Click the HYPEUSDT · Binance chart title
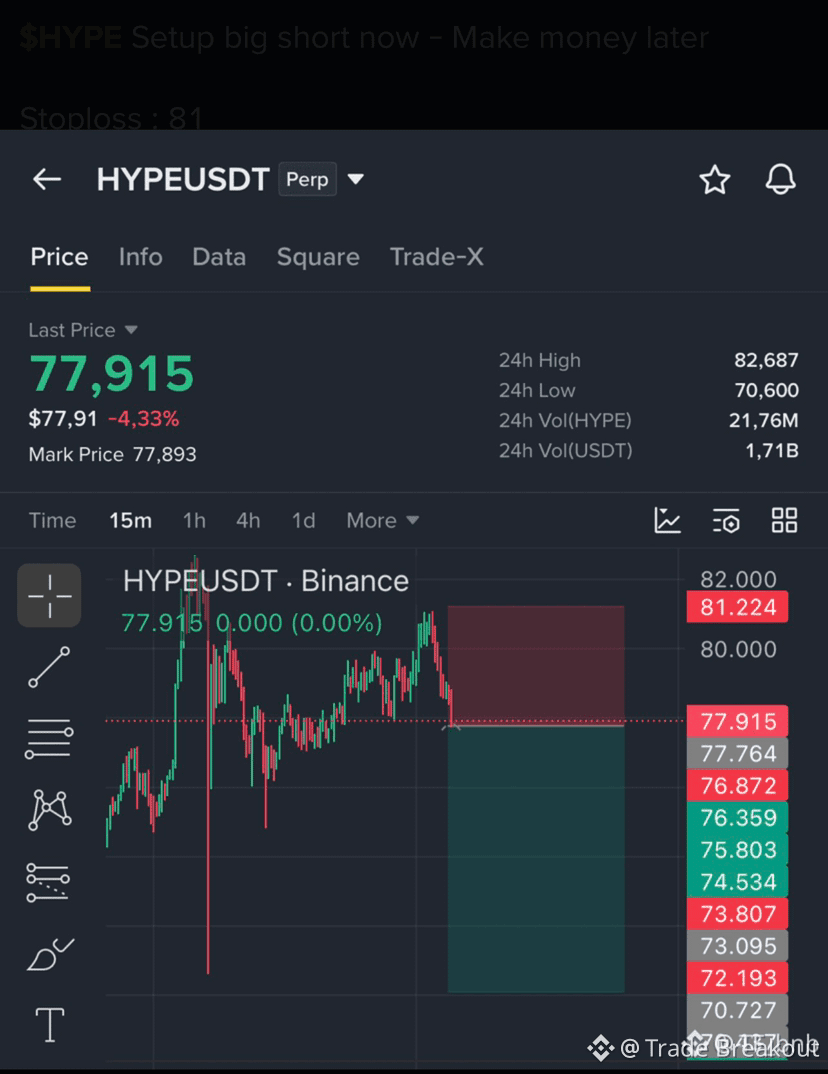828x1074 pixels. point(266,581)
